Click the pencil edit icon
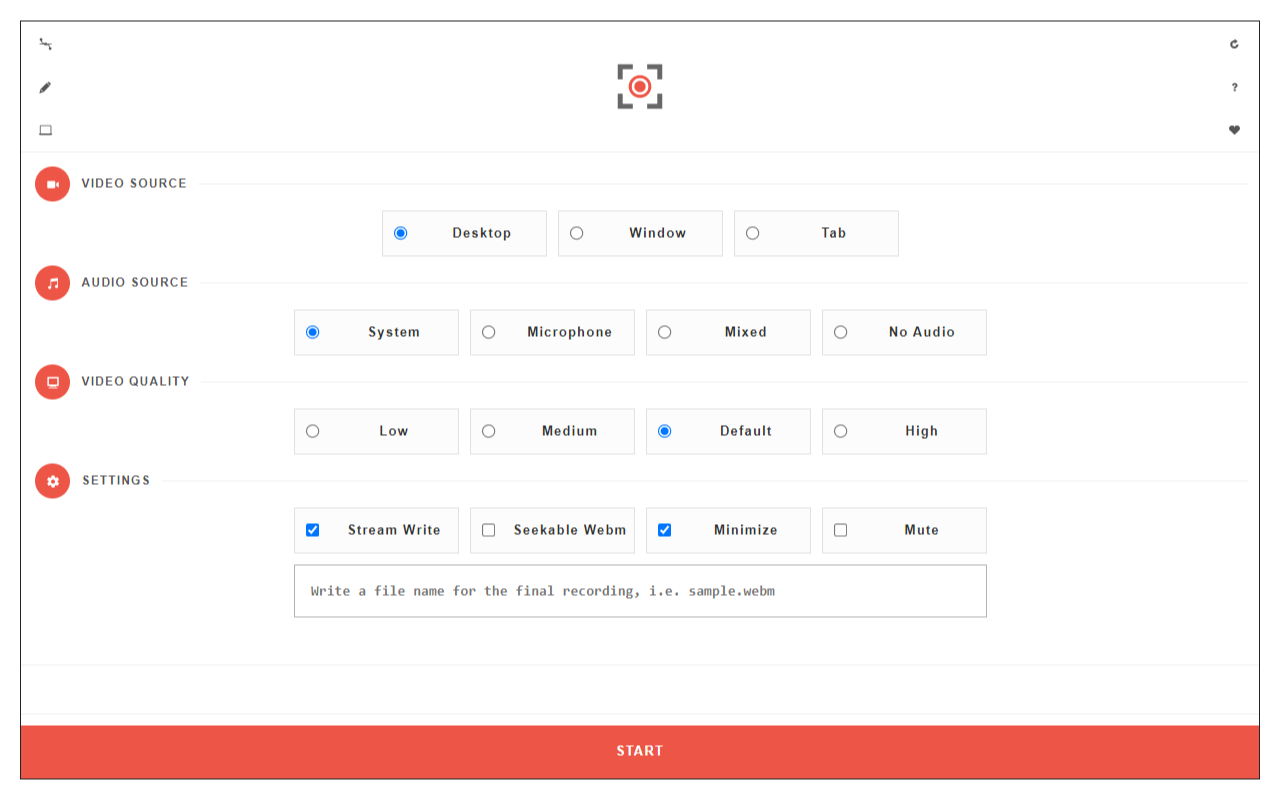 (x=45, y=87)
